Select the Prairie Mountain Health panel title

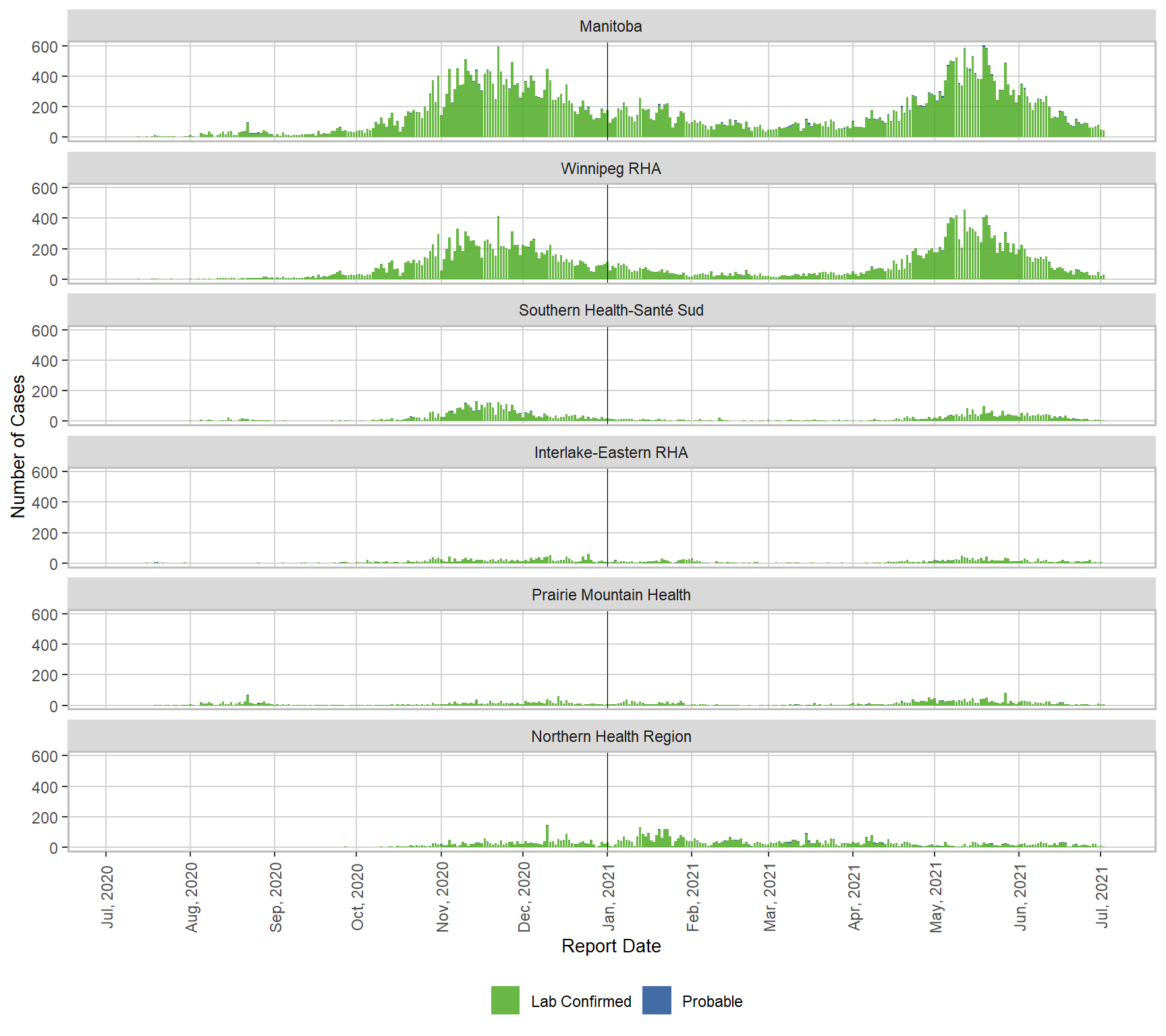point(611,595)
